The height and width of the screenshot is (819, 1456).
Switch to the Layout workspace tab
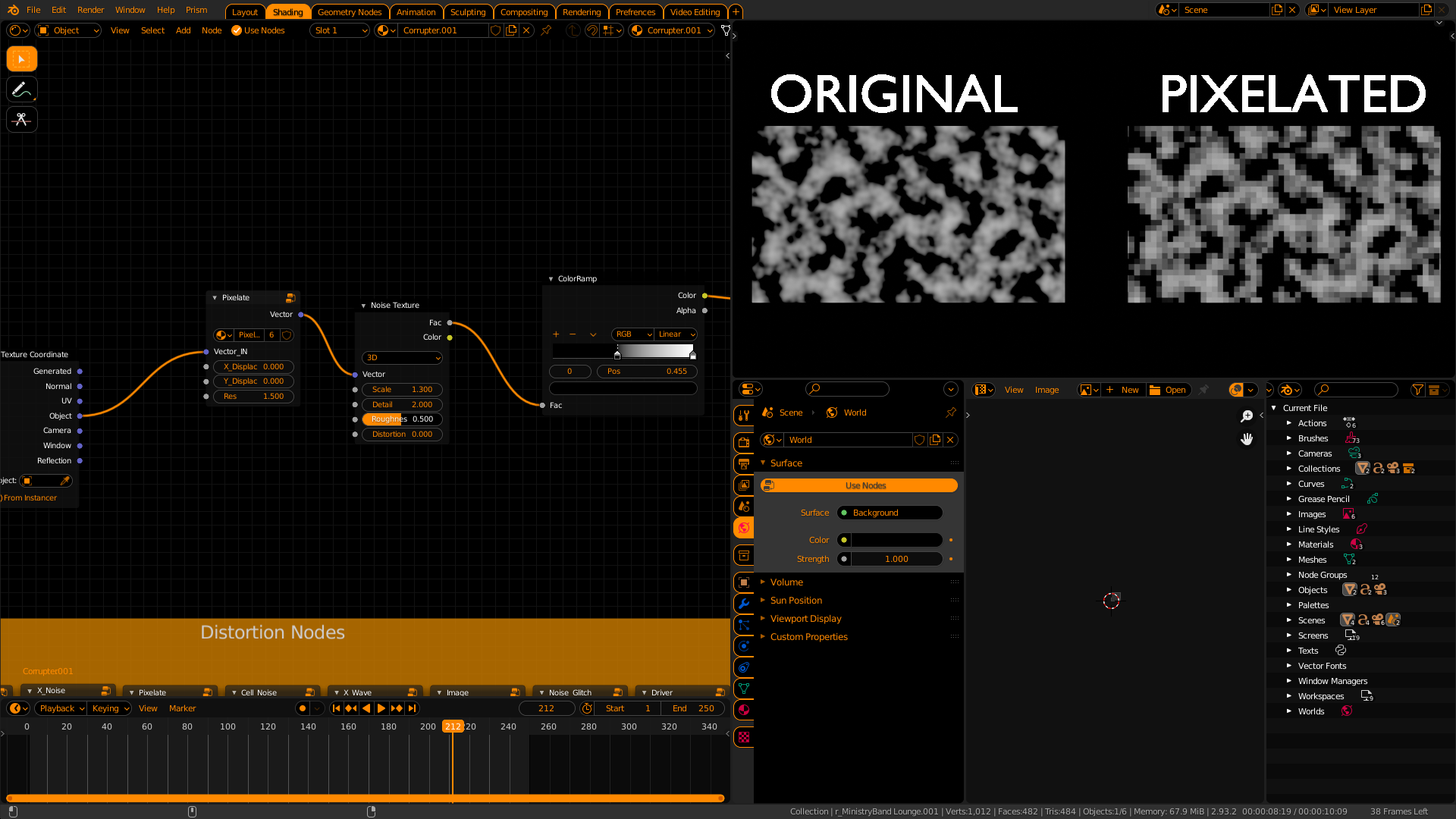click(x=245, y=12)
